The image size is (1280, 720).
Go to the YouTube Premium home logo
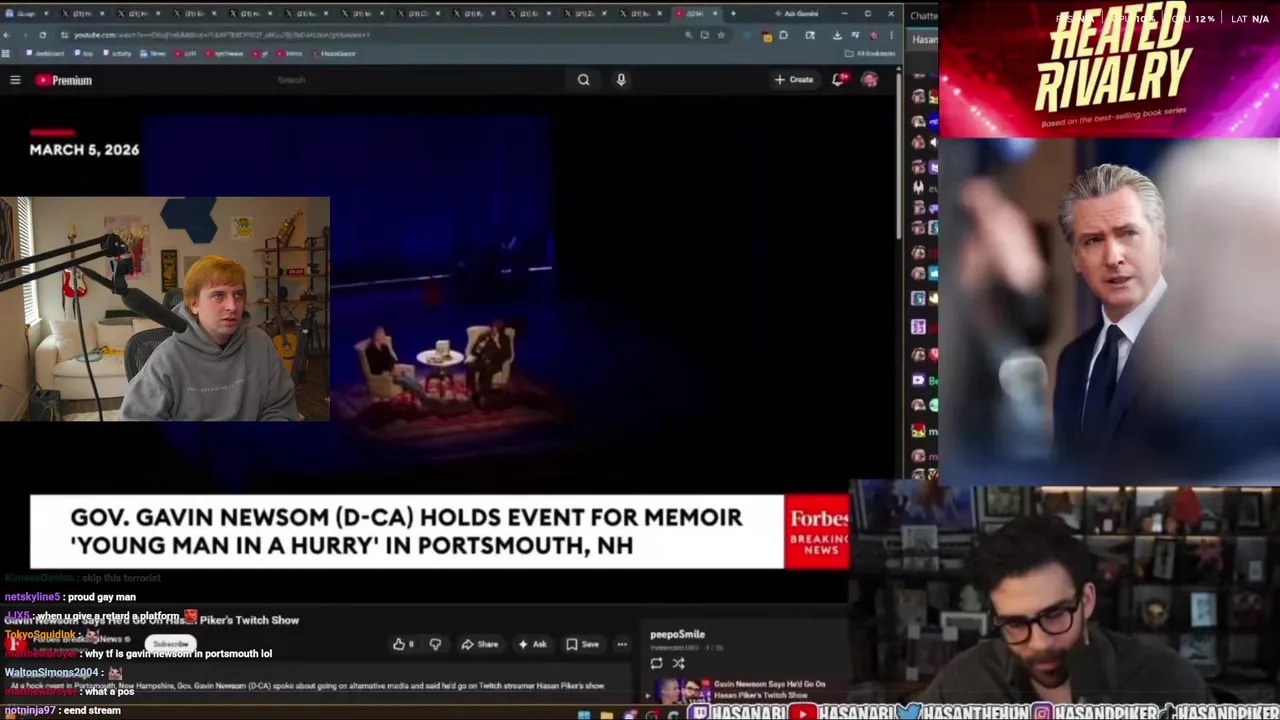coord(64,80)
